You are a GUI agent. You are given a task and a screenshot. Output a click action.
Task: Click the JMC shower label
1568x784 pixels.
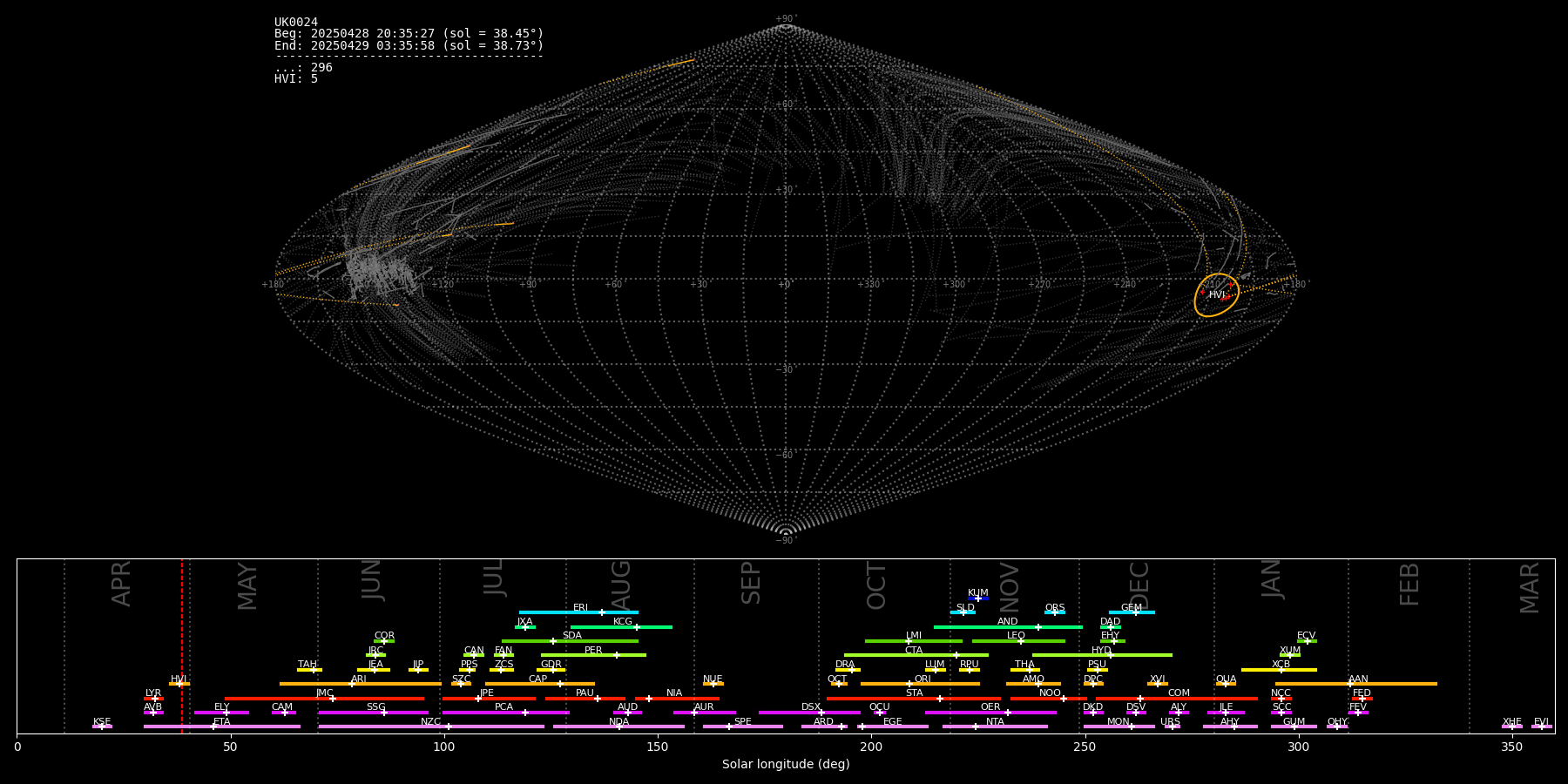pyautogui.click(x=325, y=693)
